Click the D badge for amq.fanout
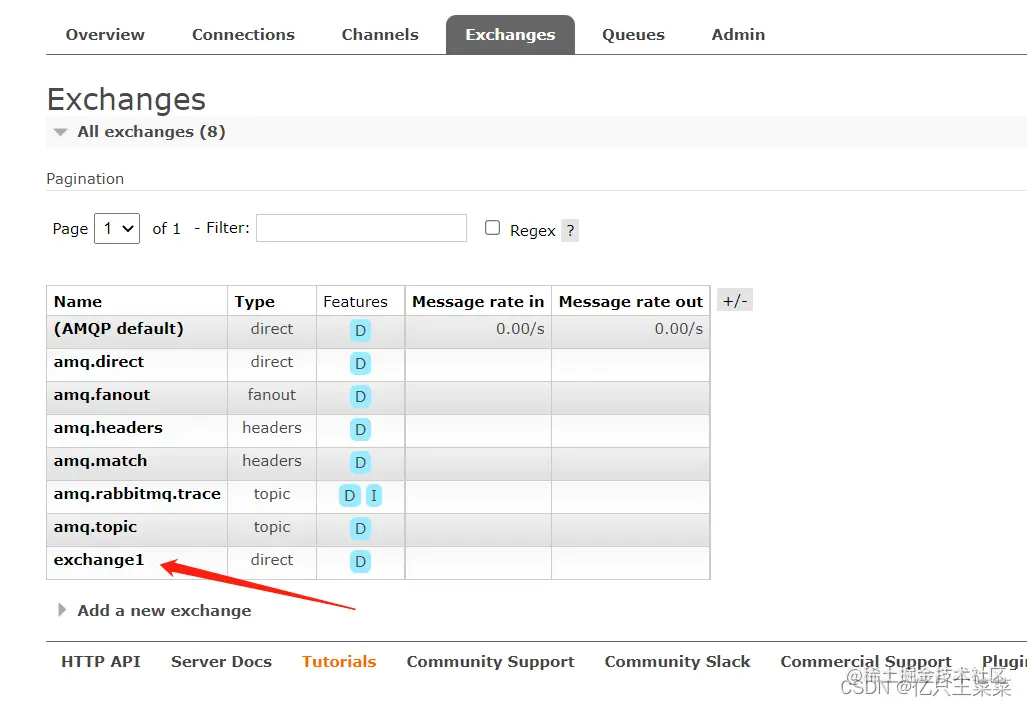 click(360, 396)
